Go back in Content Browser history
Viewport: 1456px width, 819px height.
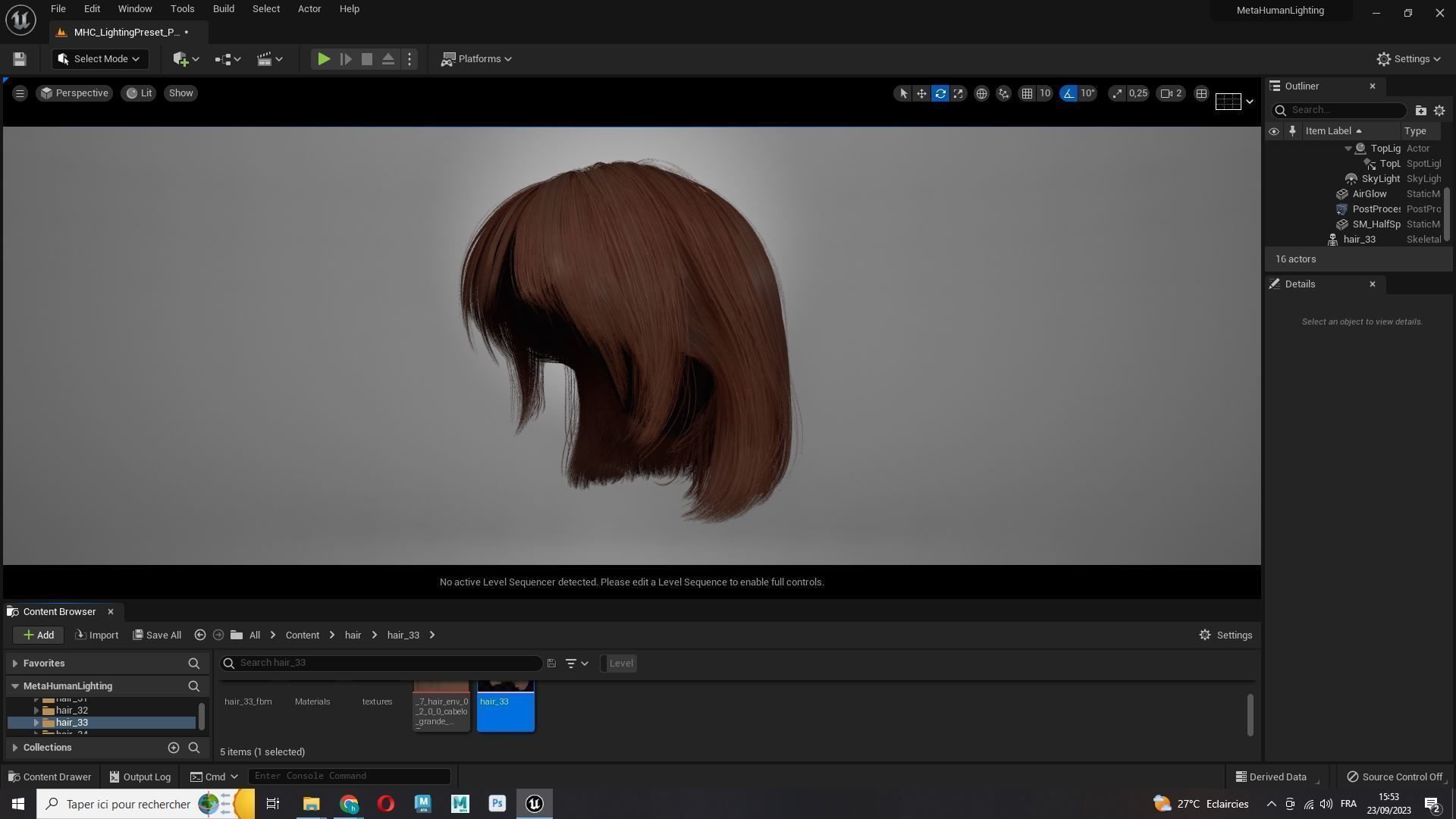(x=200, y=635)
